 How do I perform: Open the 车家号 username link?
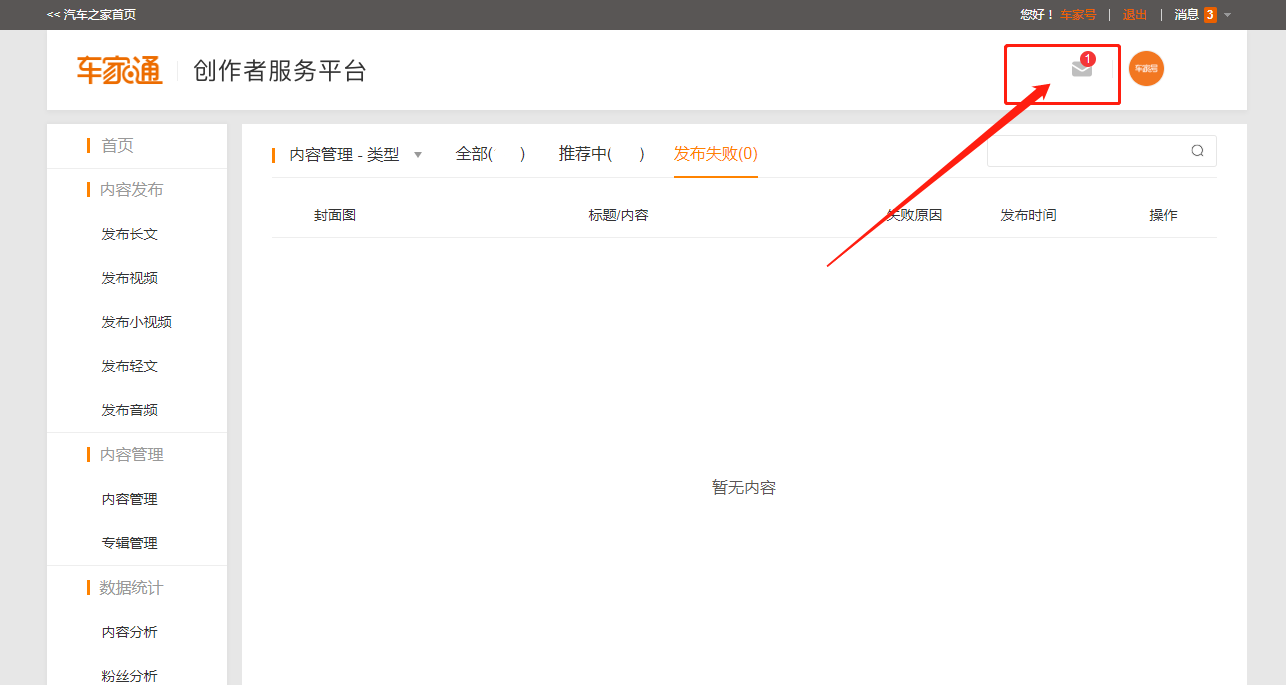(1078, 15)
